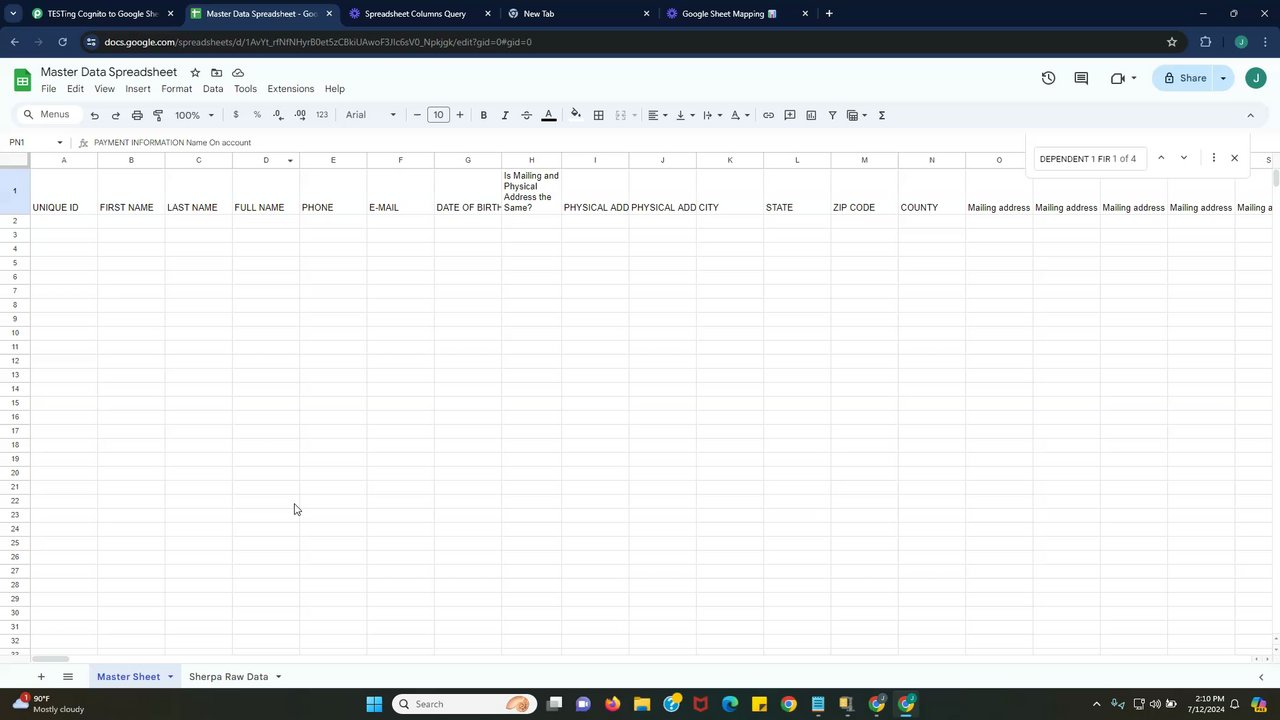Viewport: 1280px width, 720px height.
Task: Toggle bold formatting
Action: click(483, 115)
